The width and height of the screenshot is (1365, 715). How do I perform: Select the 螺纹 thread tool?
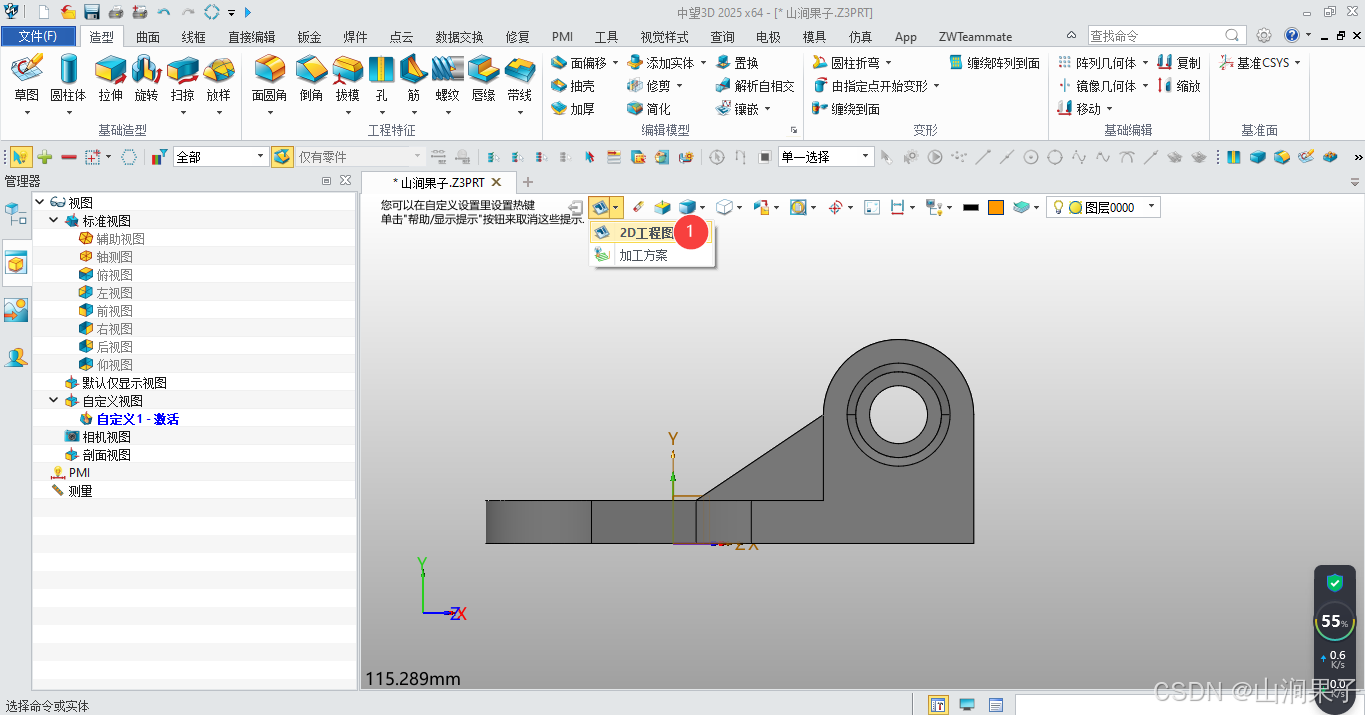[447, 78]
